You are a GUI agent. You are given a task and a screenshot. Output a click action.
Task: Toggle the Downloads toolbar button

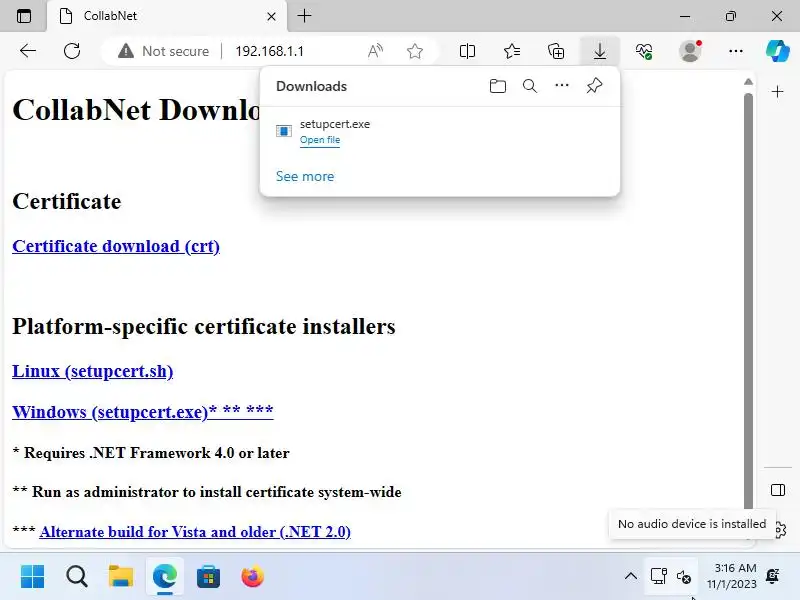tap(600, 51)
